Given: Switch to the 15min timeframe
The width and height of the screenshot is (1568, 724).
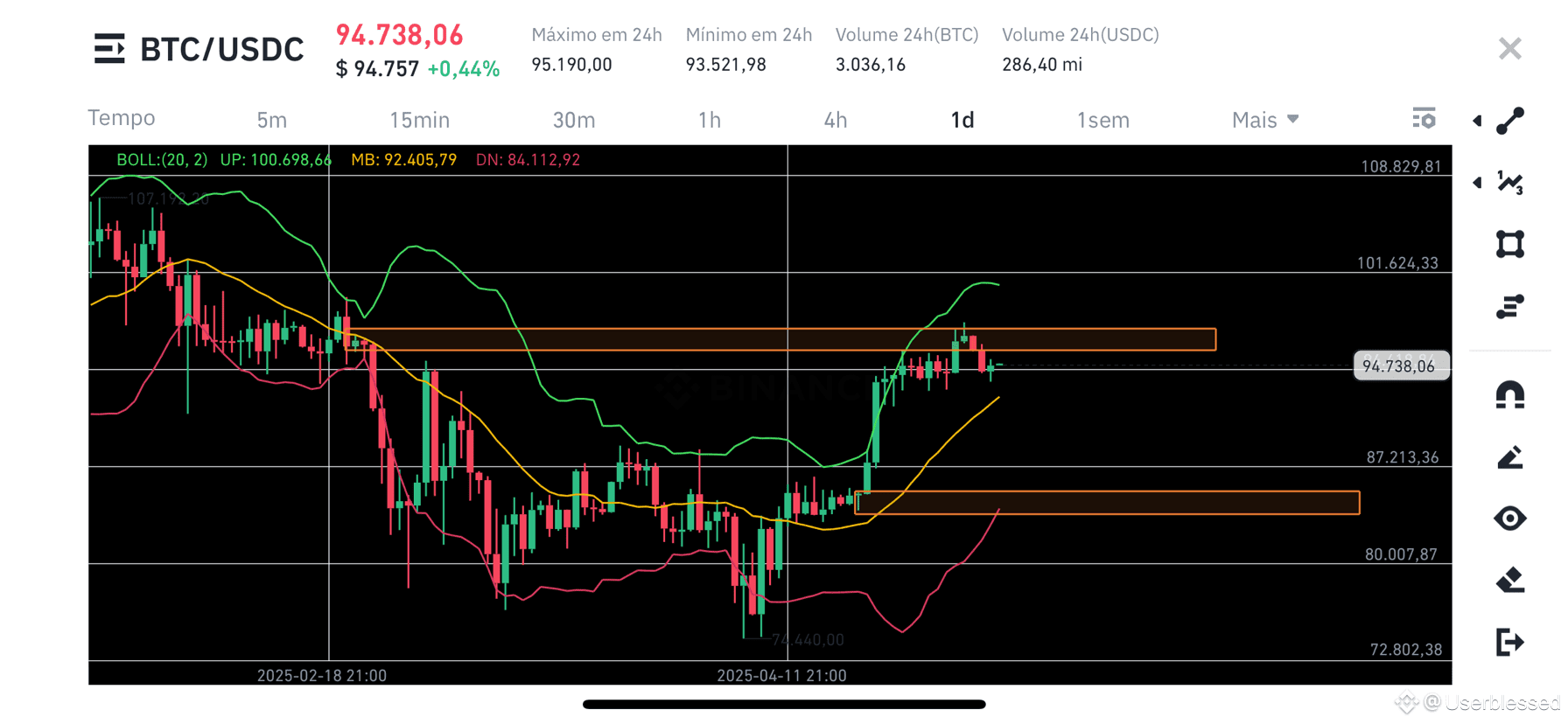Looking at the screenshot, I should tap(419, 120).
